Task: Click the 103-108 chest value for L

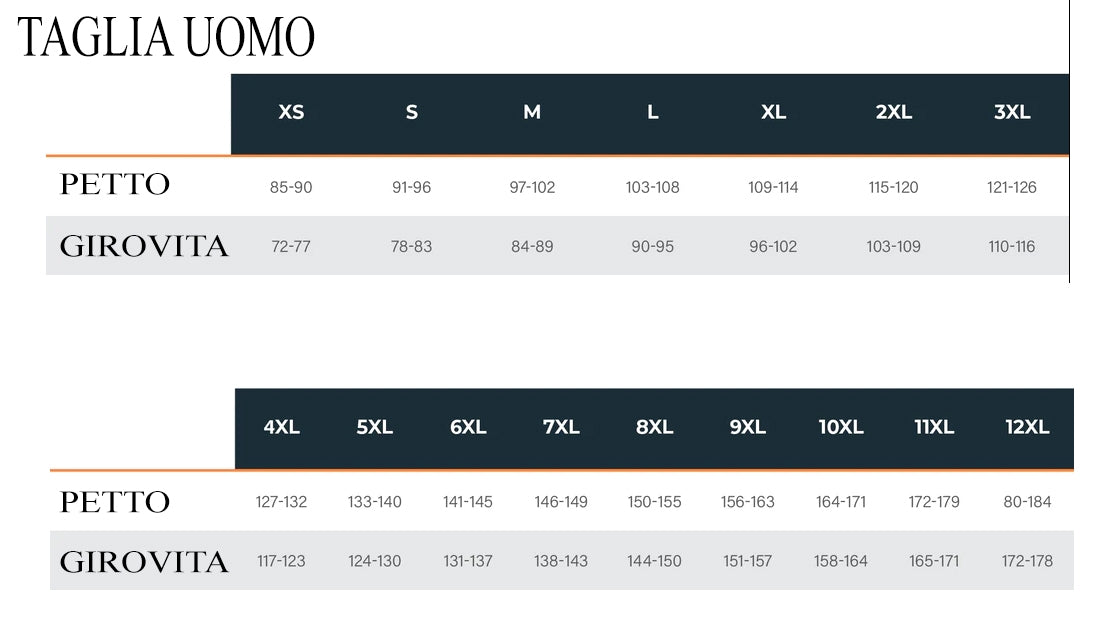Action: [x=652, y=187]
